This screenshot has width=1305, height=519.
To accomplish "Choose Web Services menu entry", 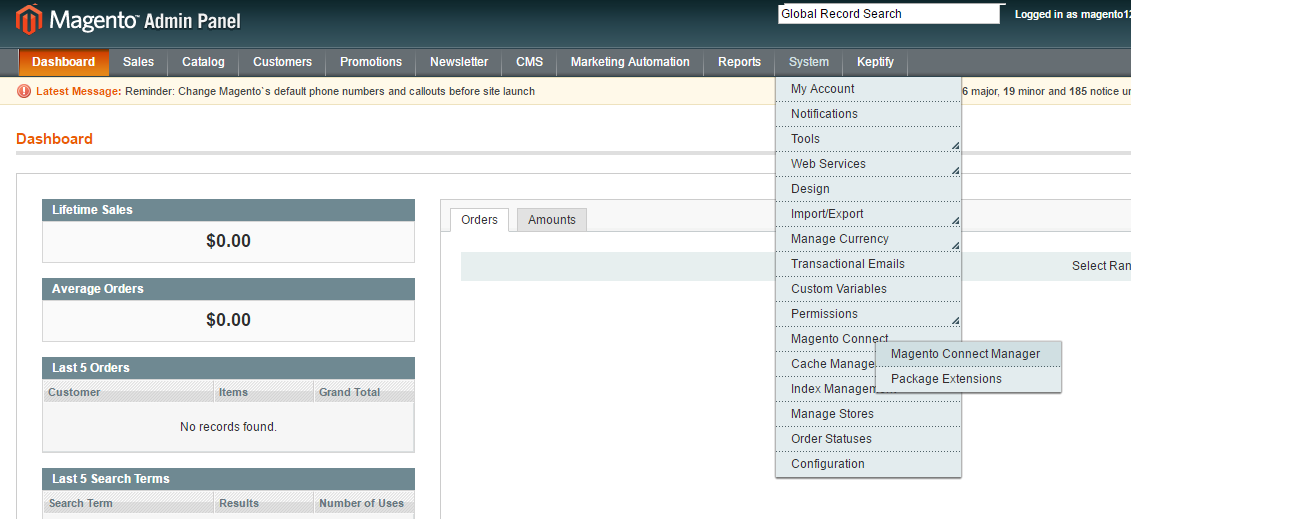I will (x=868, y=164).
